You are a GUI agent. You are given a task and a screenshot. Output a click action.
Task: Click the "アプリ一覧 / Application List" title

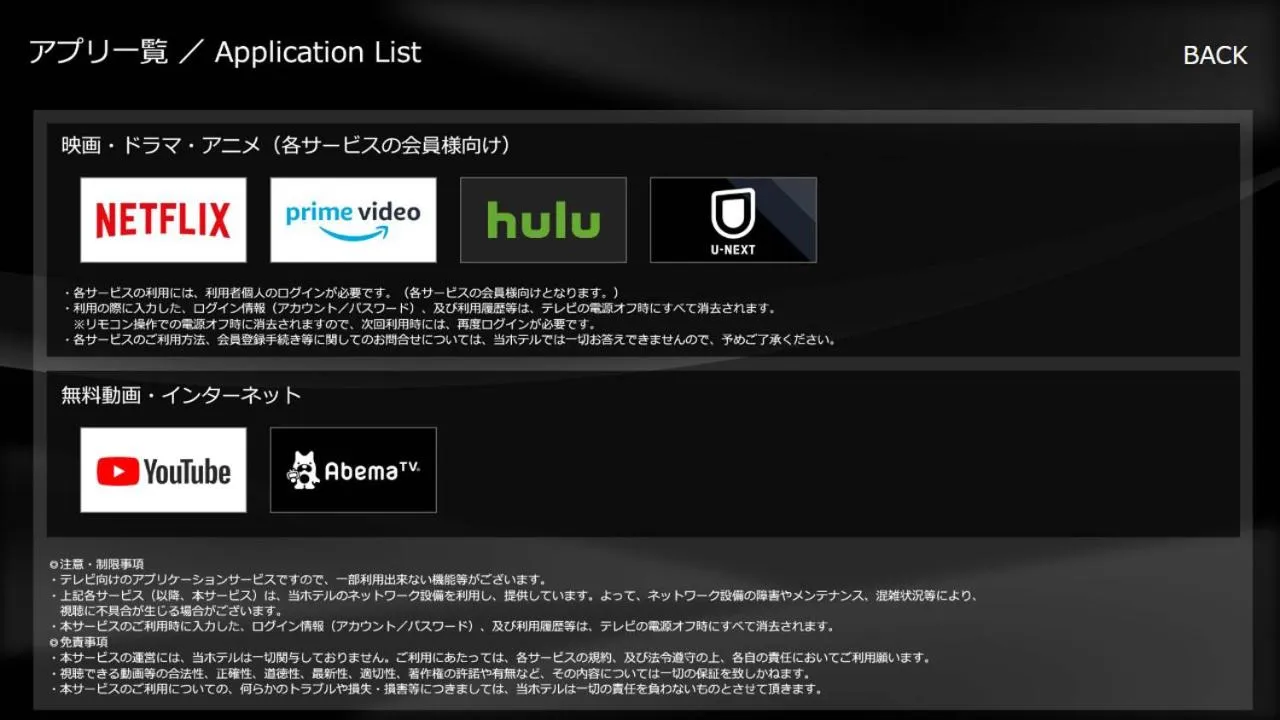225,53
